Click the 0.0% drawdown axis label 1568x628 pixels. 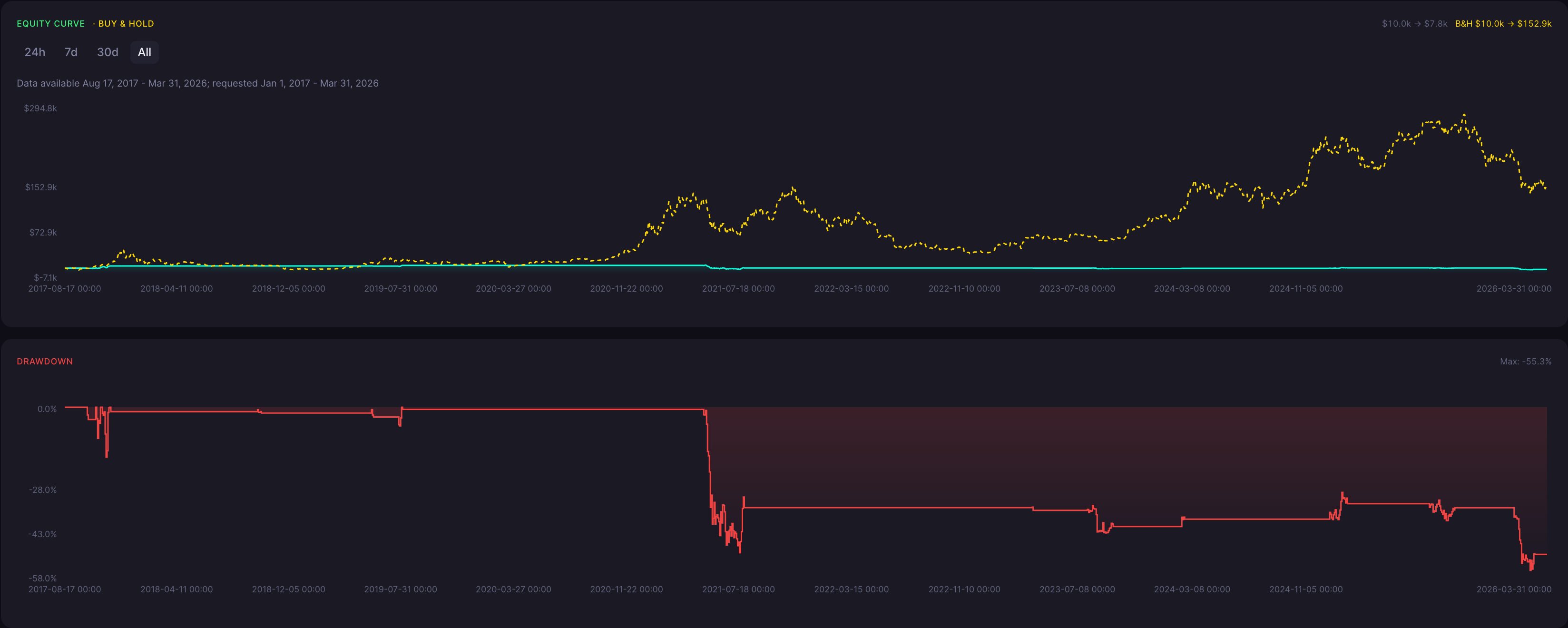click(47, 409)
